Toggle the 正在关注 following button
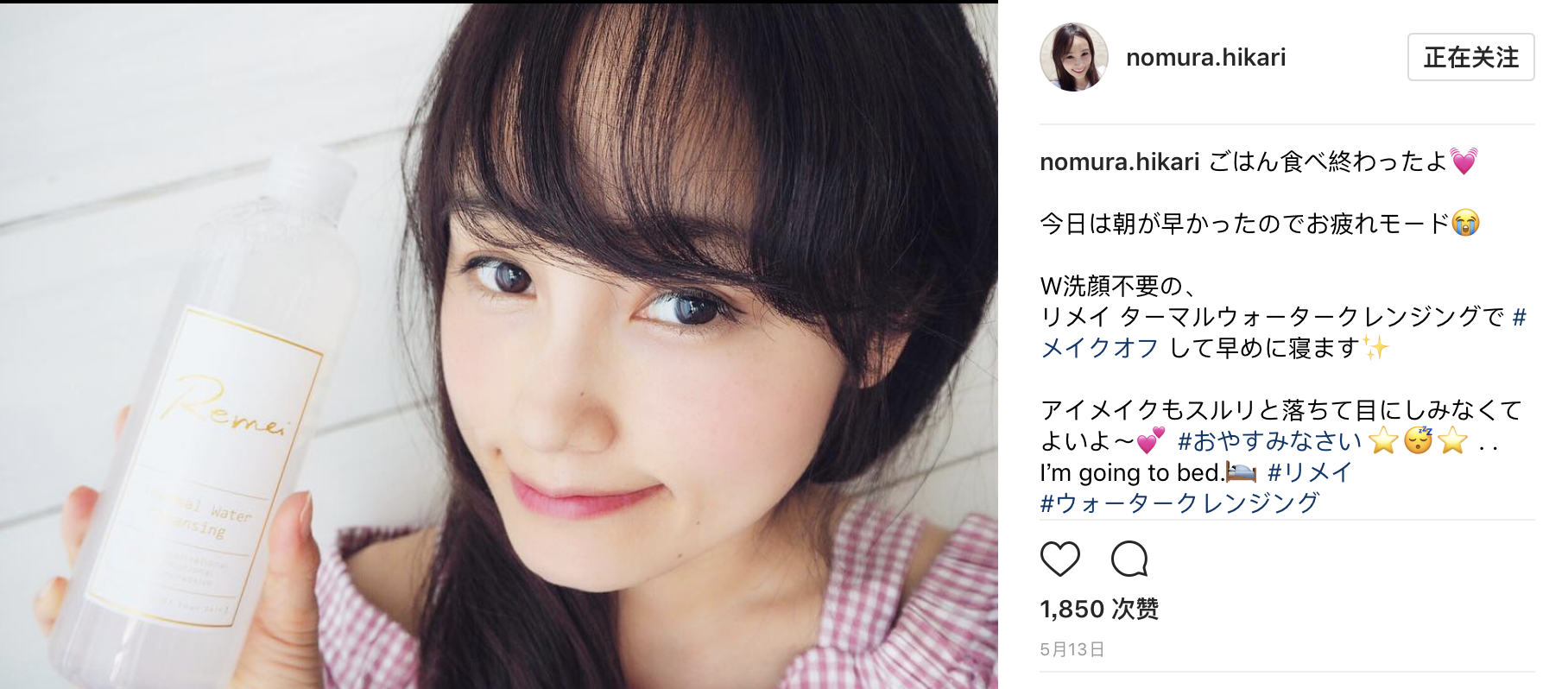 point(1470,57)
